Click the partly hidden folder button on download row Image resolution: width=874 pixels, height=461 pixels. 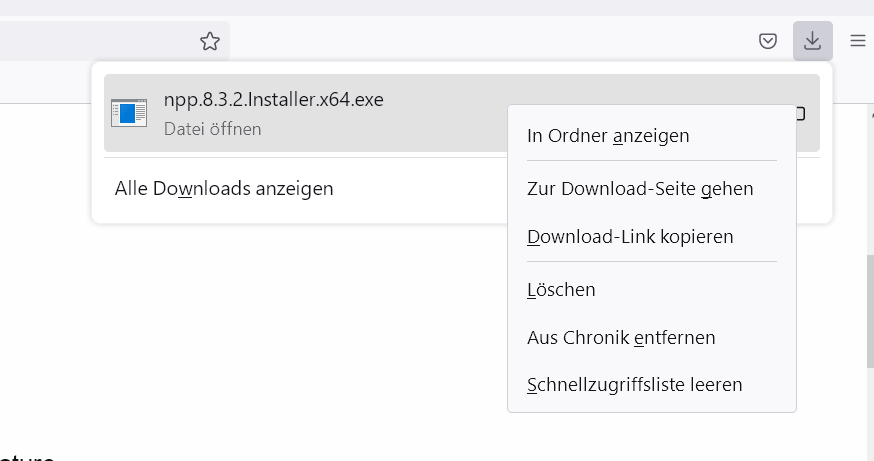pos(801,114)
